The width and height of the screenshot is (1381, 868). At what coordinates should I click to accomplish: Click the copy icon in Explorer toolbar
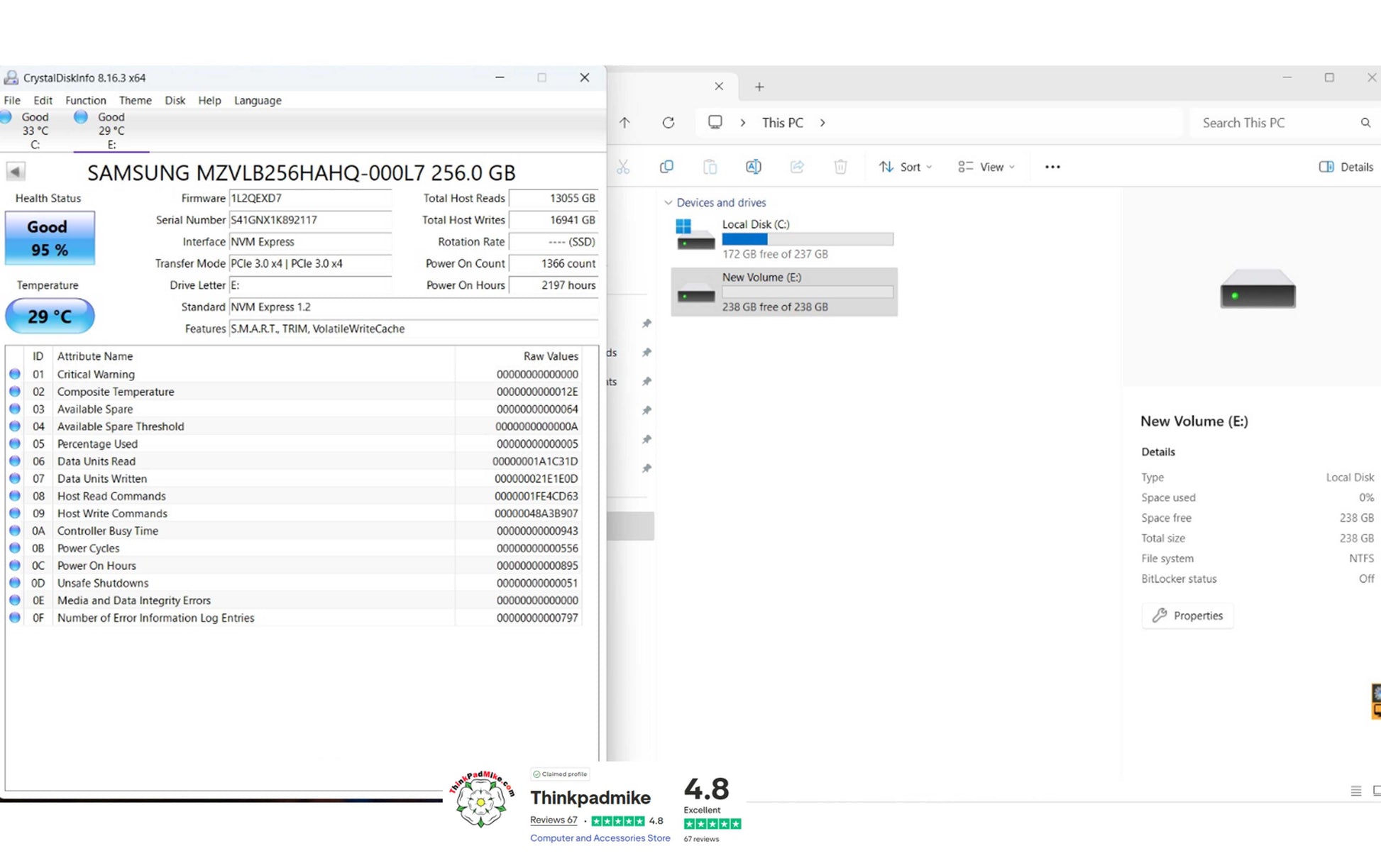(x=666, y=167)
